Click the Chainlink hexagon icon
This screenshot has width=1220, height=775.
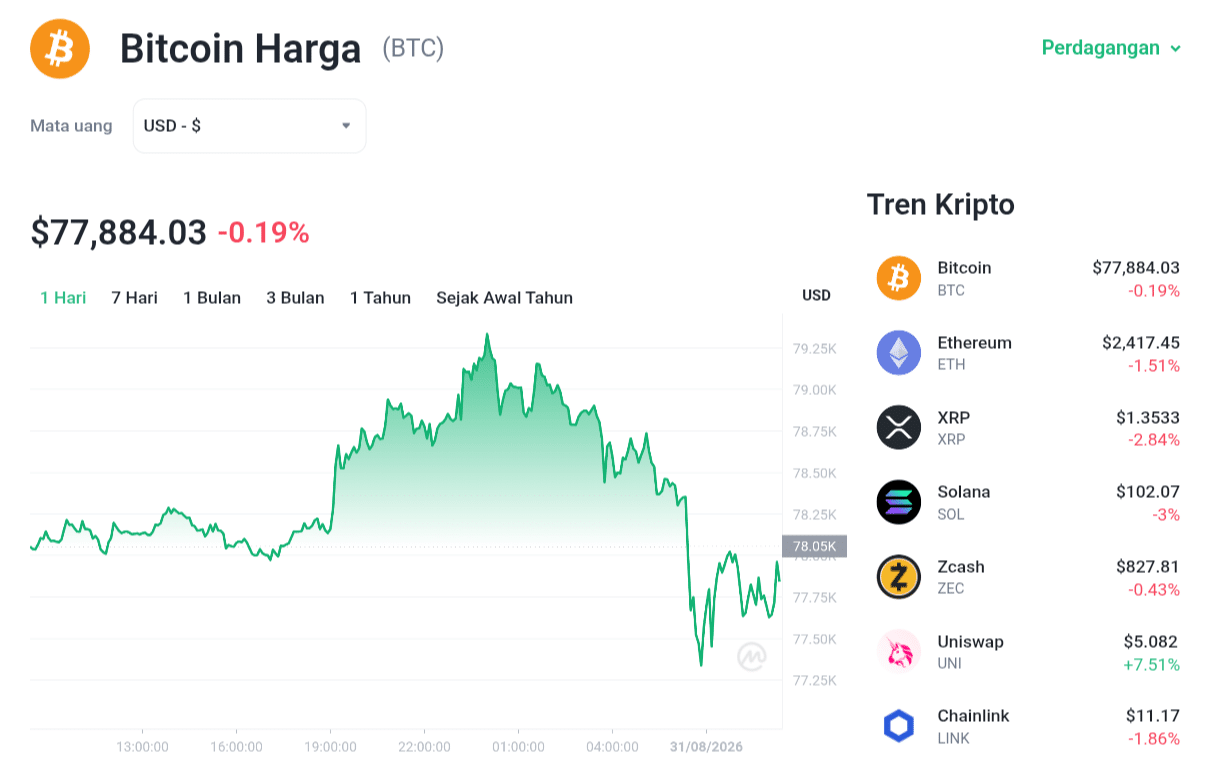(x=899, y=726)
